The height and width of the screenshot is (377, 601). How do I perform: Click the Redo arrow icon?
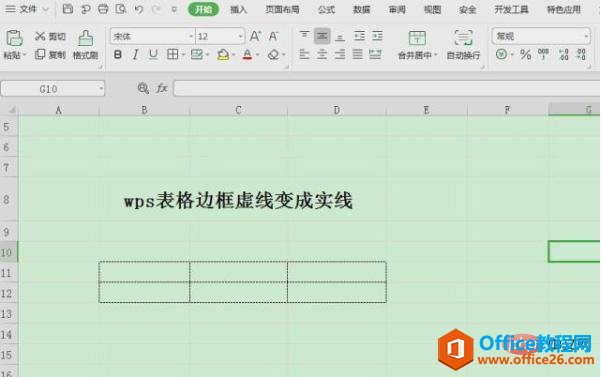[x=156, y=9]
